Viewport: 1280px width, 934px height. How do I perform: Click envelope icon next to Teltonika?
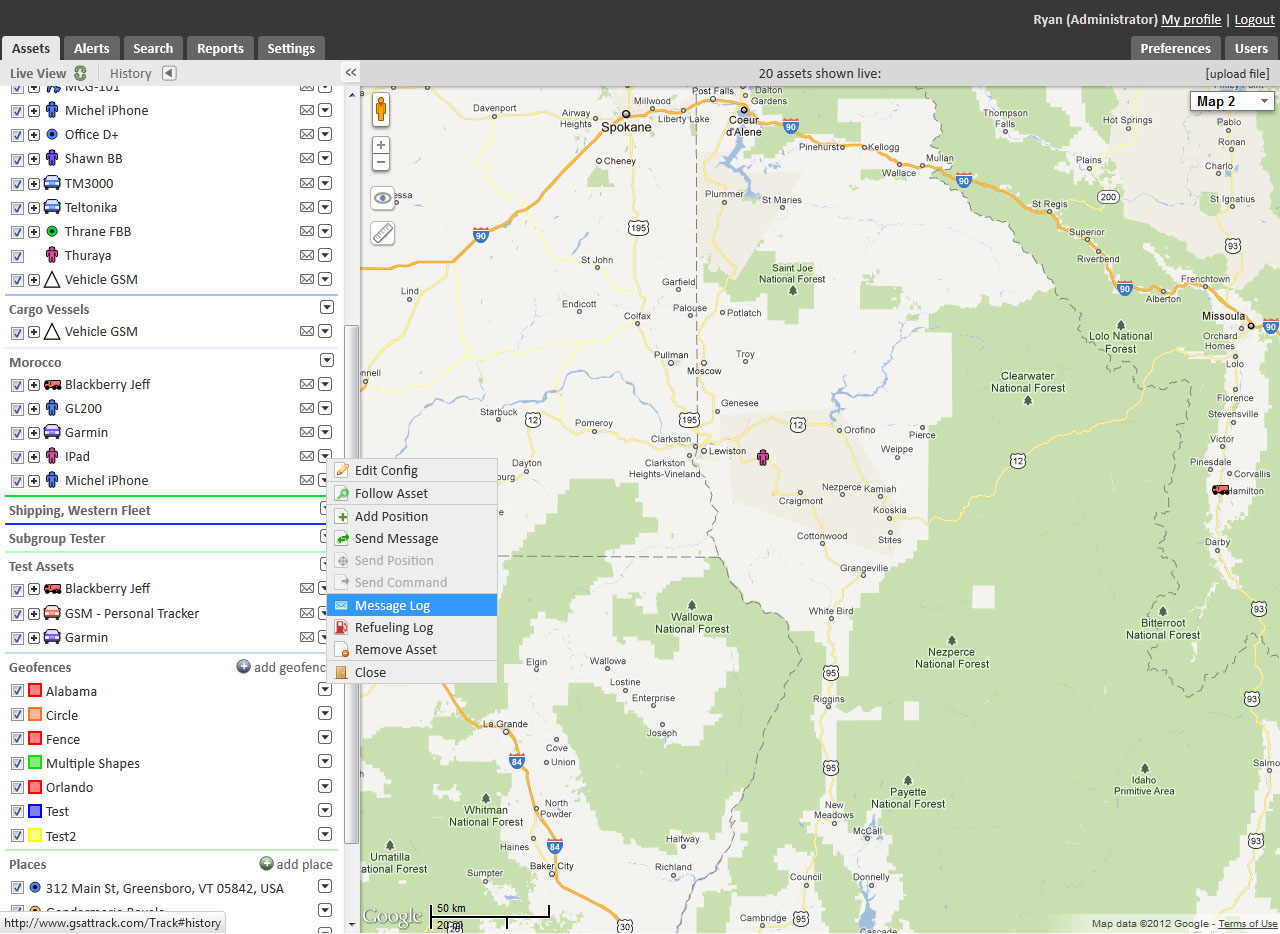coord(307,207)
